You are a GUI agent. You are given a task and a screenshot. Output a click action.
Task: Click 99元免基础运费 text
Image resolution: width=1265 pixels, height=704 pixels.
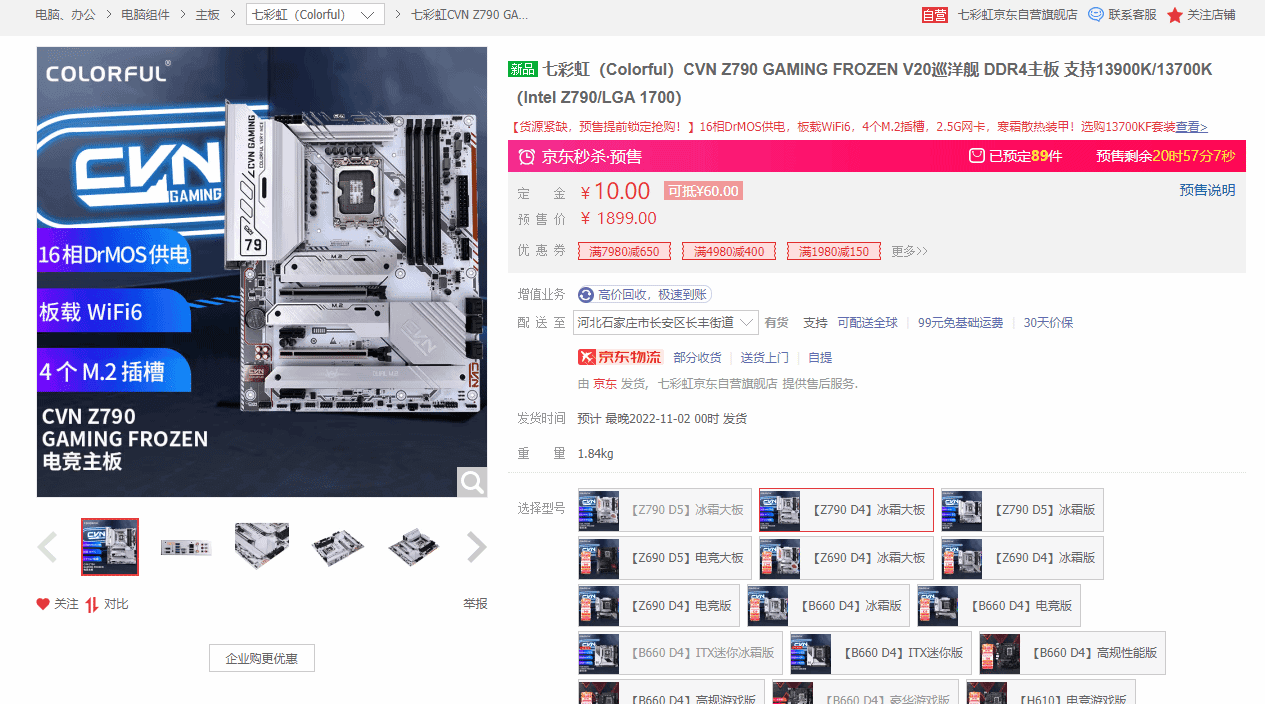click(x=961, y=323)
